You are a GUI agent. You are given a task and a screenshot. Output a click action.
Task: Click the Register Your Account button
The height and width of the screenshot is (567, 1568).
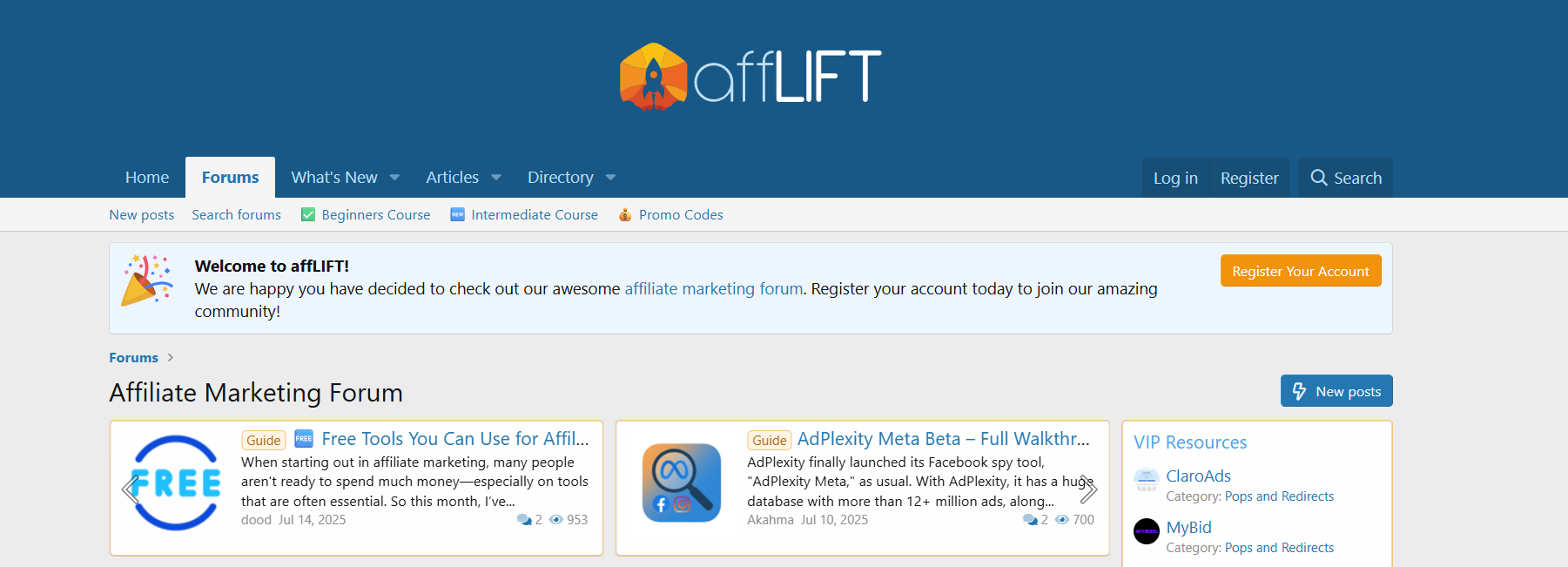point(1301,271)
